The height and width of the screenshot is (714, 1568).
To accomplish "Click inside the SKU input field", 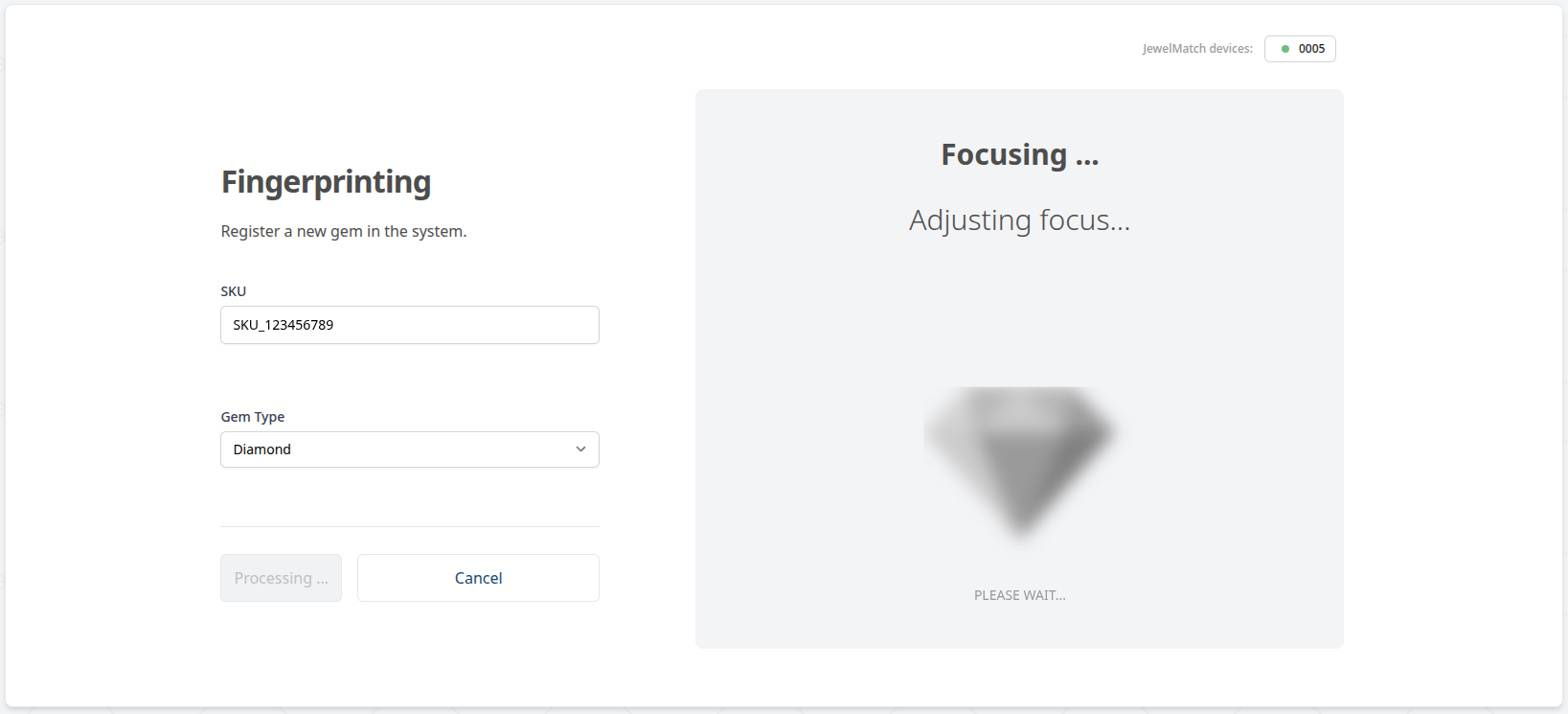I will click(409, 325).
